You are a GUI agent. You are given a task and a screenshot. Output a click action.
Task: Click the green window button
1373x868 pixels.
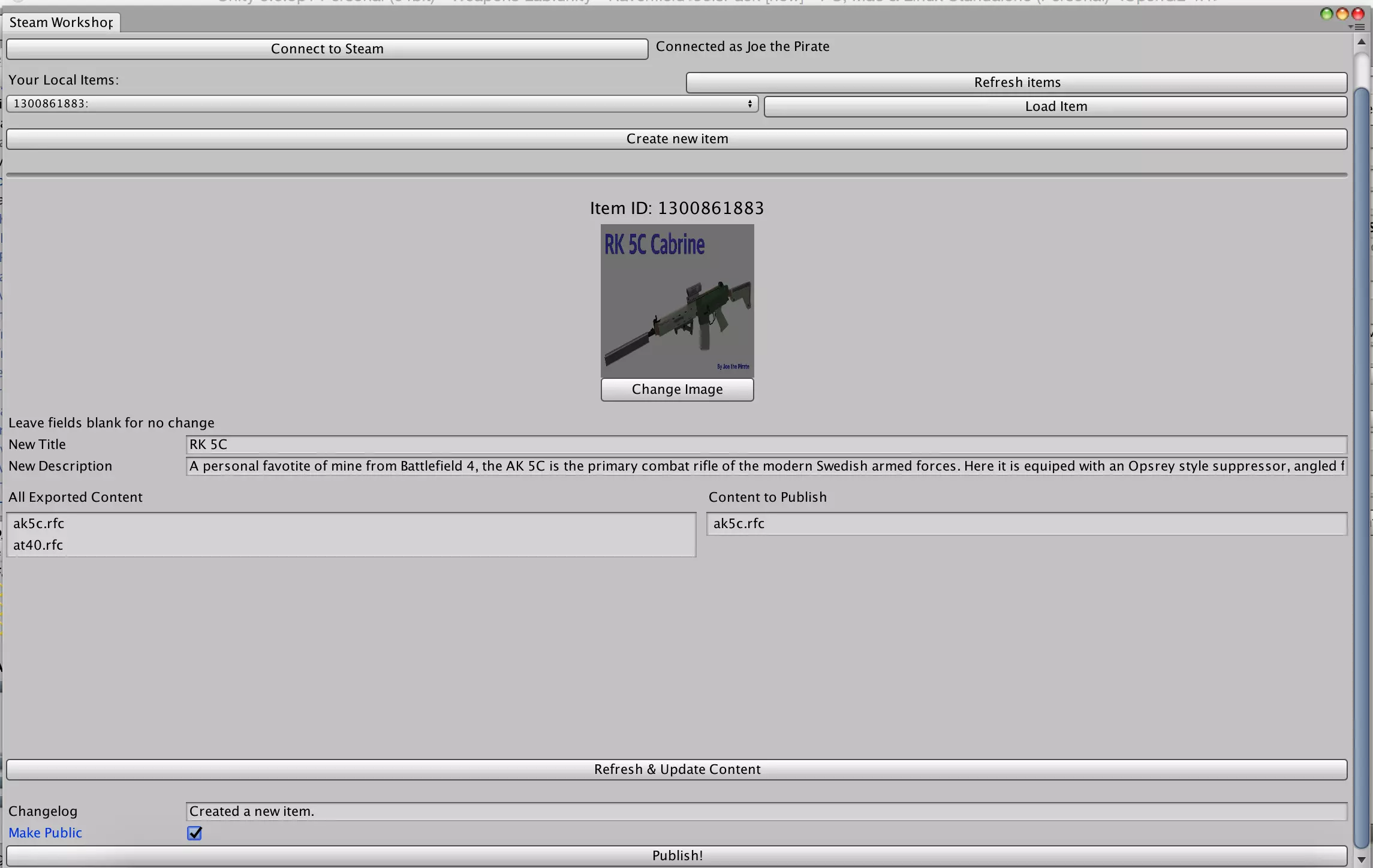[x=1326, y=14]
